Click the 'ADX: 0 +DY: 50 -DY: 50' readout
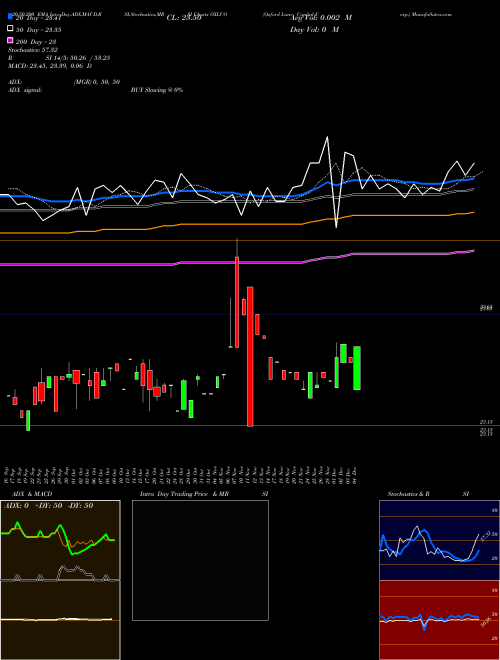Viewport: 500px width, 660px height. [48, 505]
